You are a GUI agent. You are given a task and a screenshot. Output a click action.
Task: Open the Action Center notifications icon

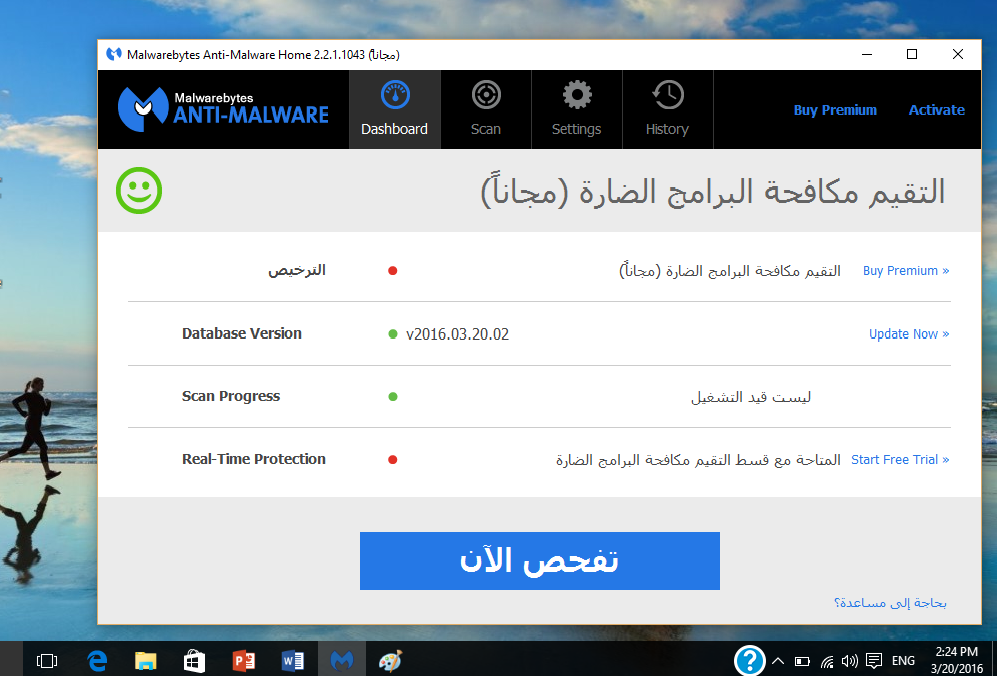tap(874, 661)
